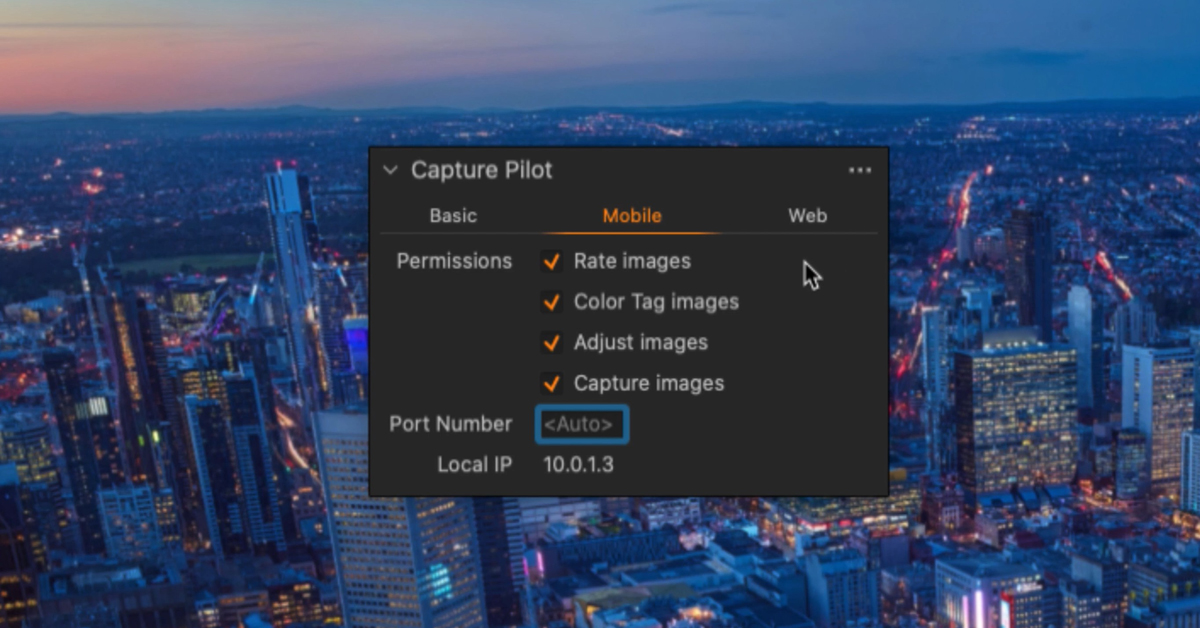This screenshot has height=628, width=1200.
Task: Turn off the Capture images checkbox
Action: pos(551,384)
